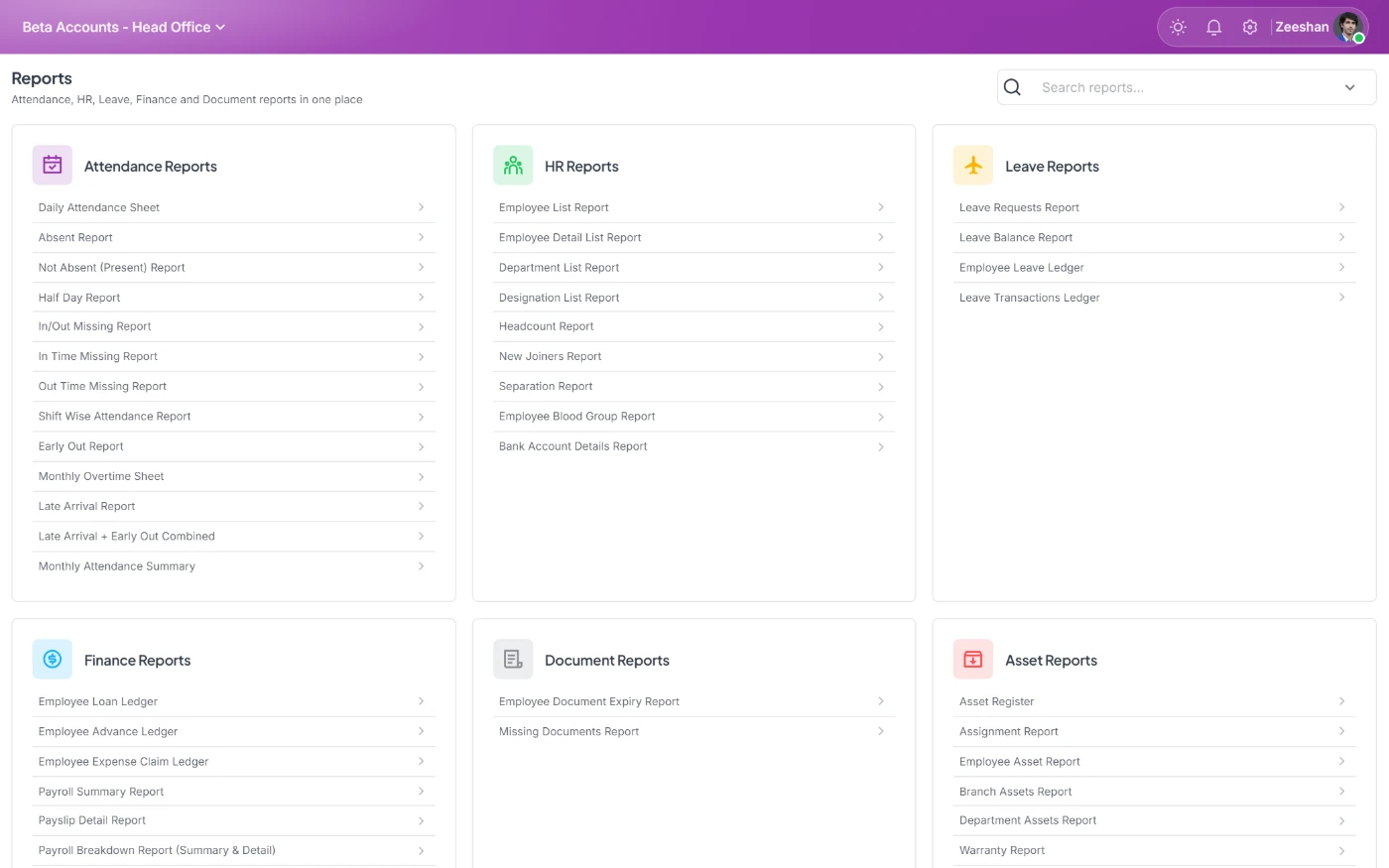Open the Branch Assets Report
The image size is (1389, 868).
click(x=1154, y=792)
